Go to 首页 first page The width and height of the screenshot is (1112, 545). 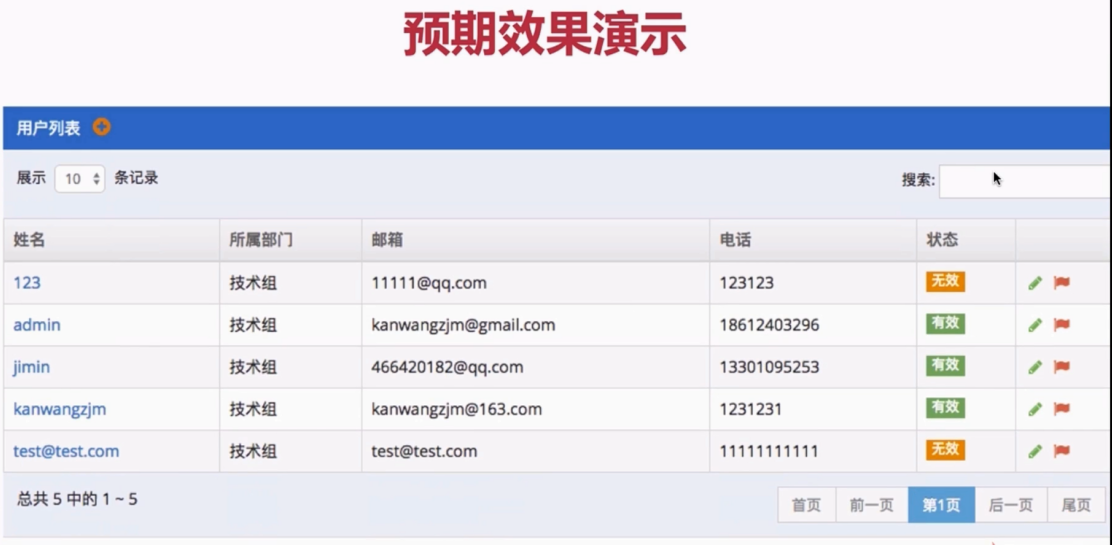click(806, 505)
